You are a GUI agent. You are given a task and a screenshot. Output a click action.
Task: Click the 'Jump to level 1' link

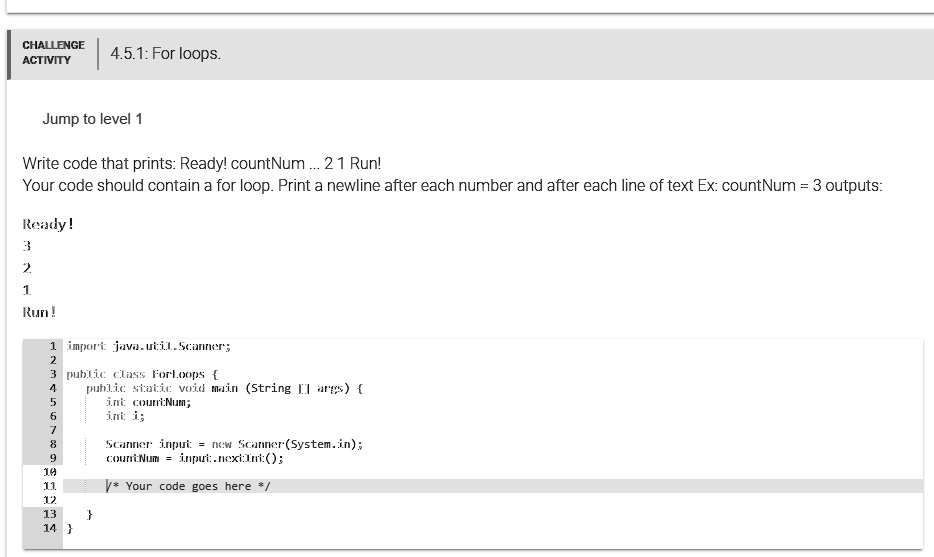[x=92, y=119]
